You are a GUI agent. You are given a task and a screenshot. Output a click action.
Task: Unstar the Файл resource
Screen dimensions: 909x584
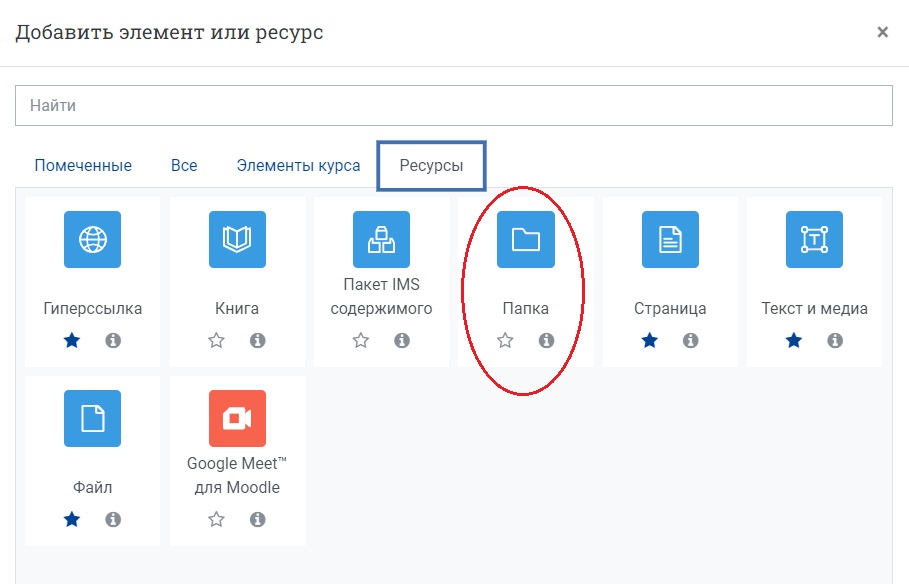pyautogui.click(x=72, y=519)
